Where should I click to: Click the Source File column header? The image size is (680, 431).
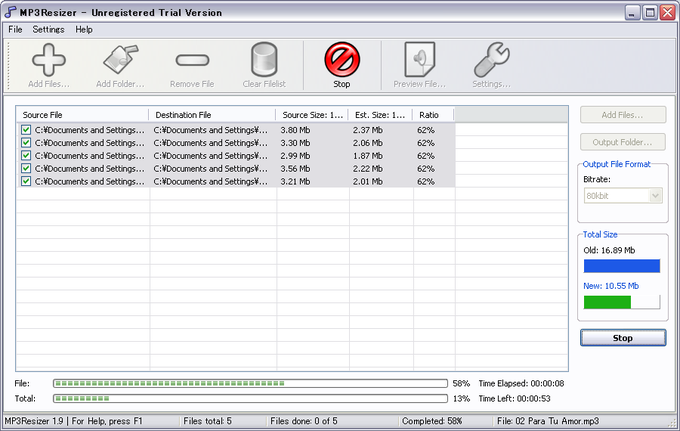(82, 115)
